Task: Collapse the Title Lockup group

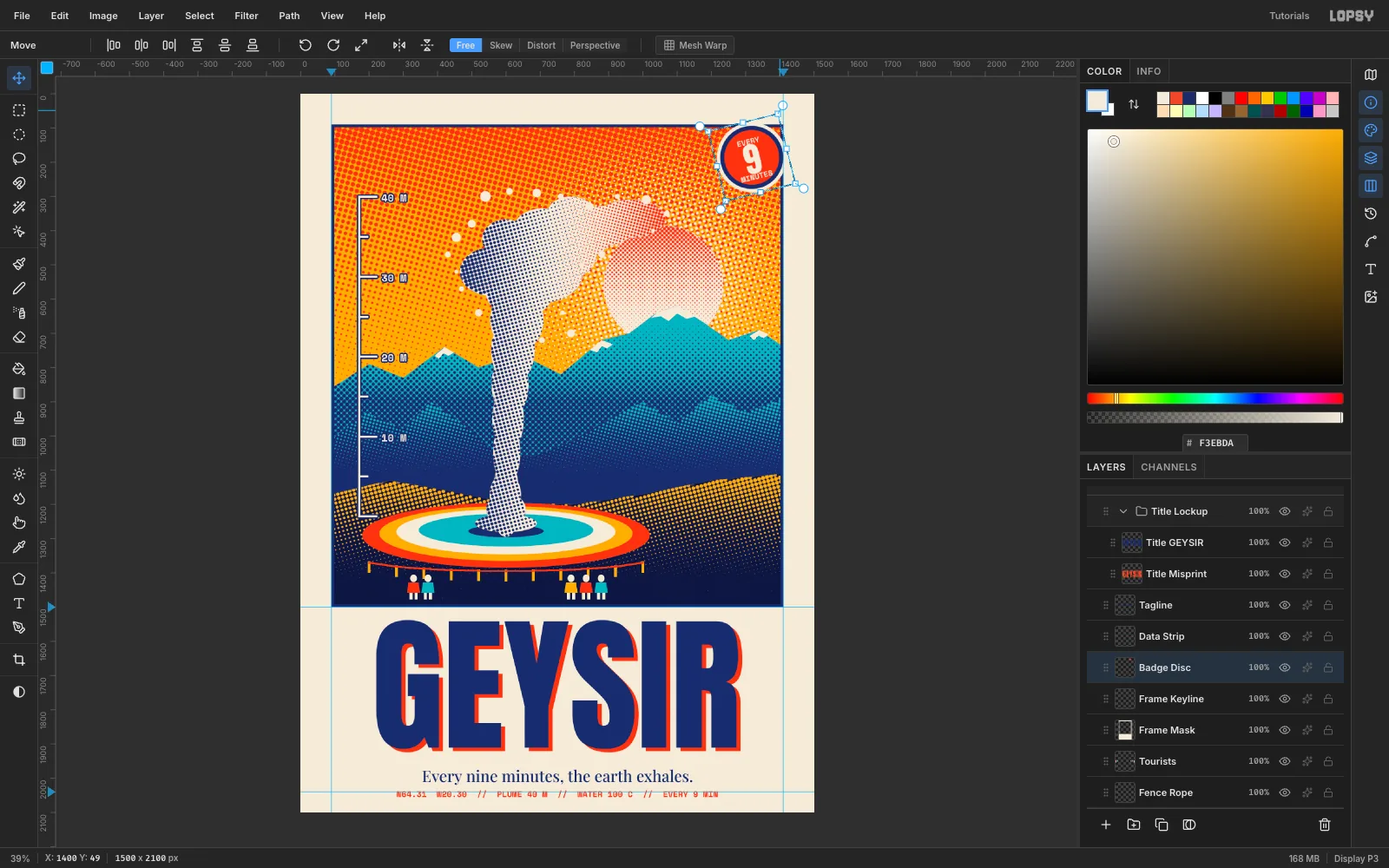Action: tap(1123, 511)
